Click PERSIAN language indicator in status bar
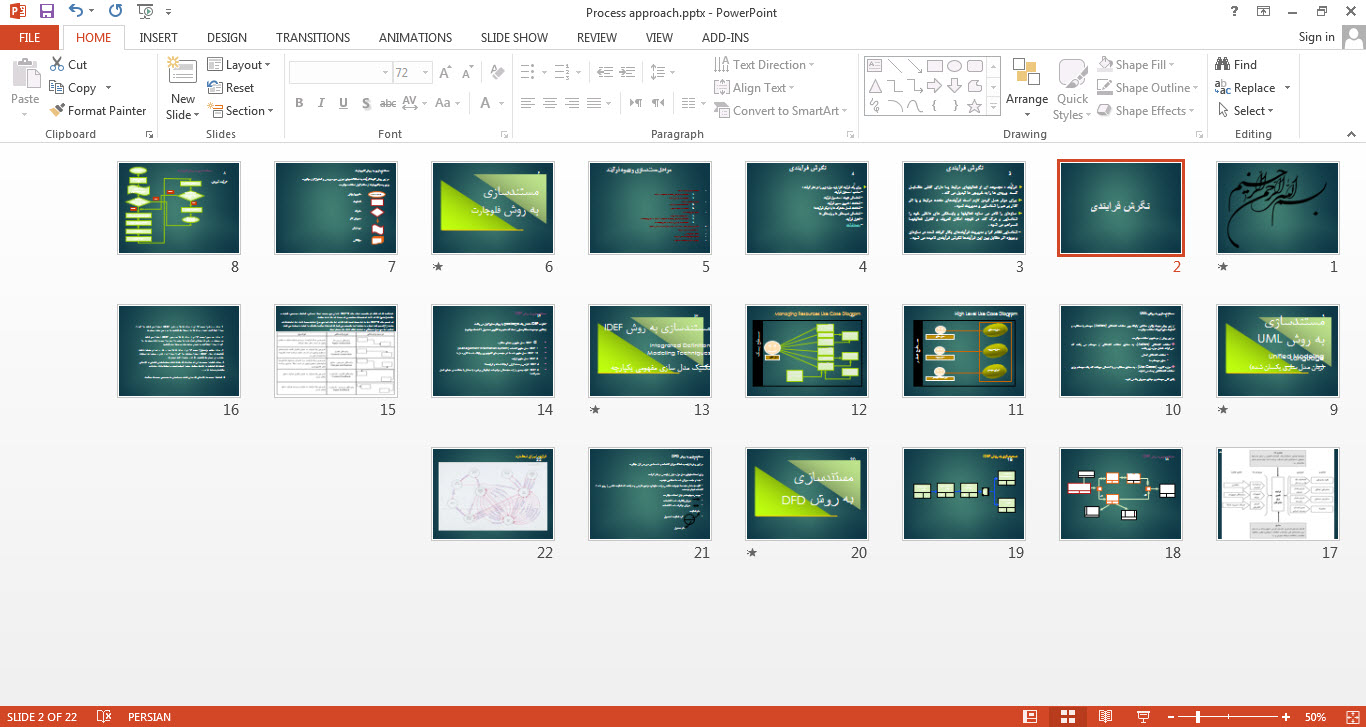 [x=149, y=717]
